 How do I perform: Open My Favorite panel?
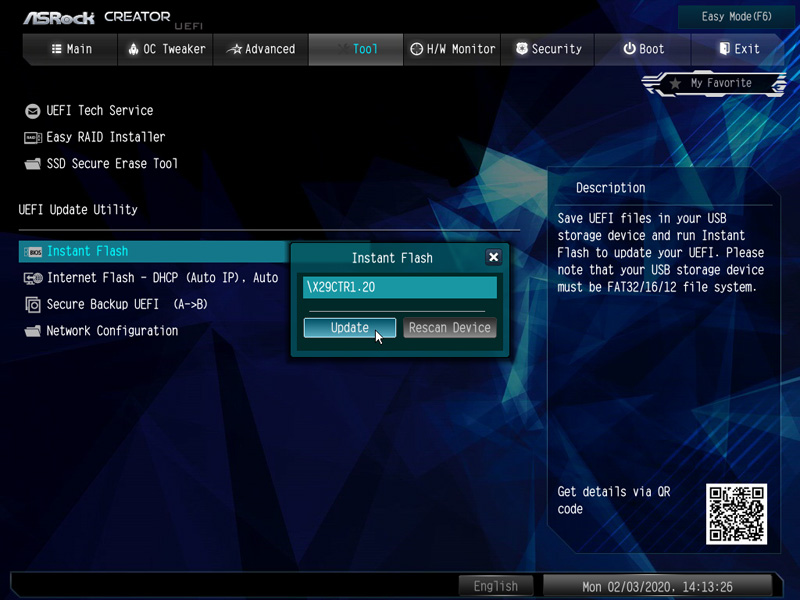pos(714,83)
